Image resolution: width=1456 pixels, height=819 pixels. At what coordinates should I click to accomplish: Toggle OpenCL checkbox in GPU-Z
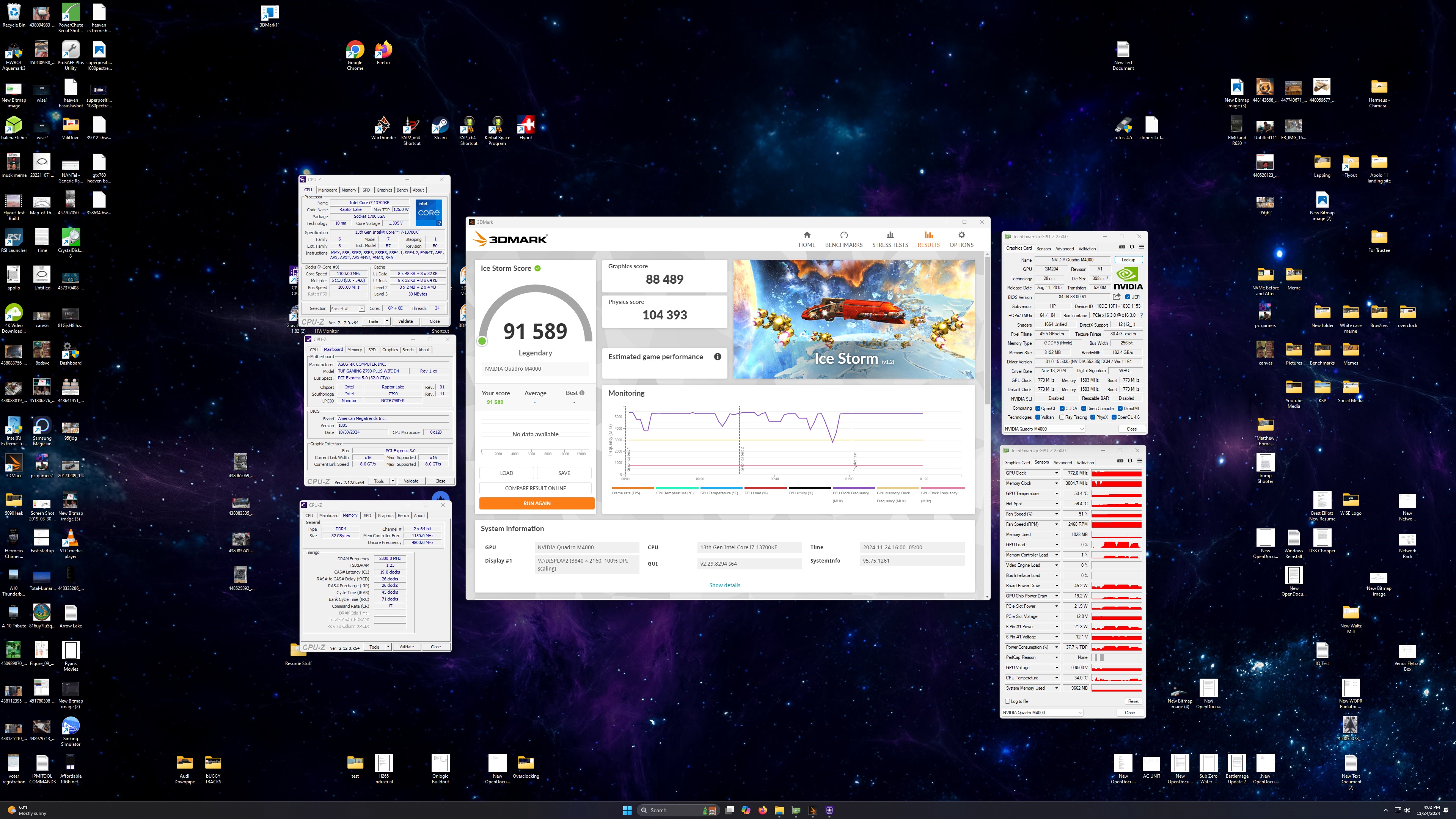tap(1038, 408)
